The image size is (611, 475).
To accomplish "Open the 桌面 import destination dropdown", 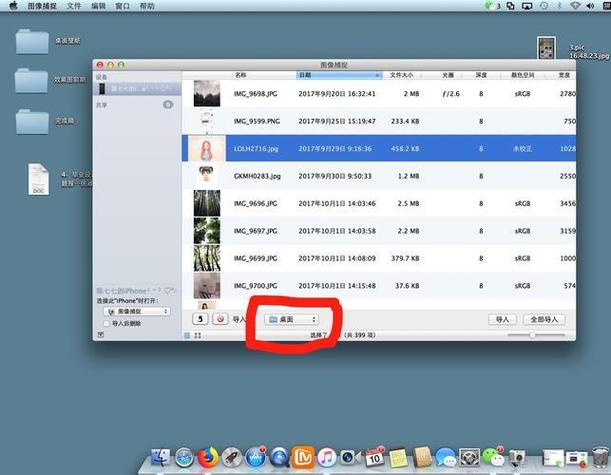I will pyautogui.click(x=290, y=319).
